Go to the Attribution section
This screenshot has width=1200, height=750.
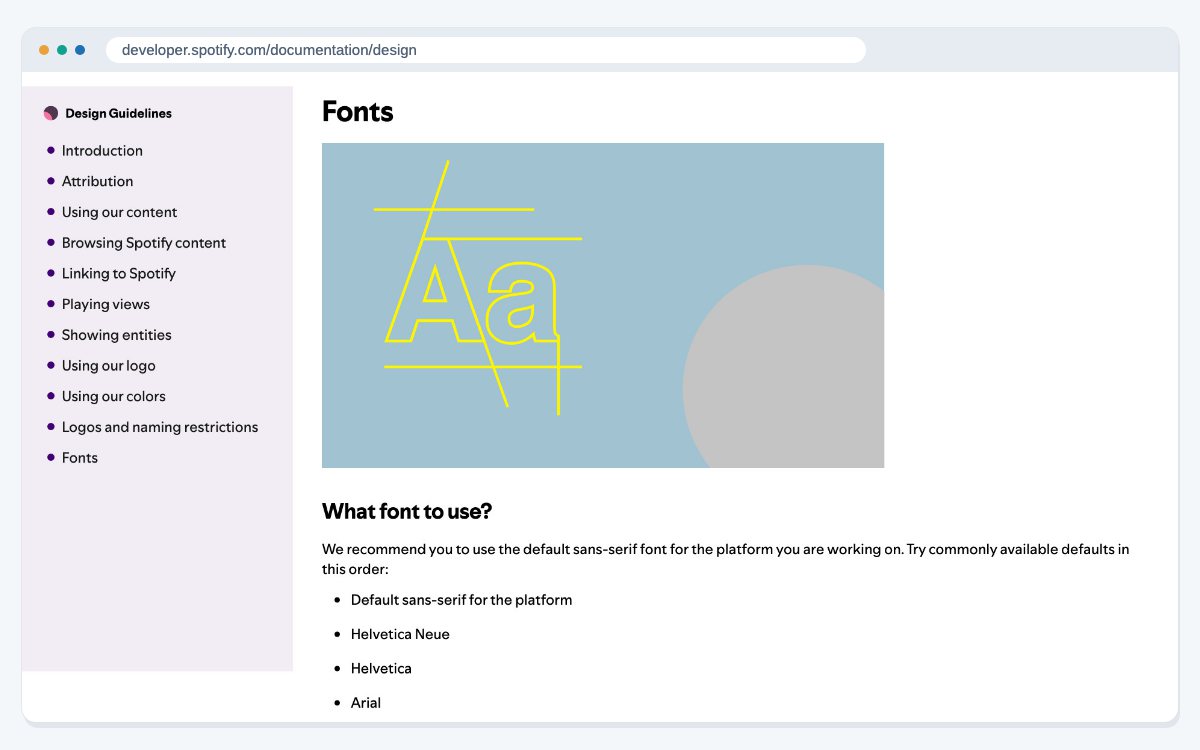coord(97,181)
